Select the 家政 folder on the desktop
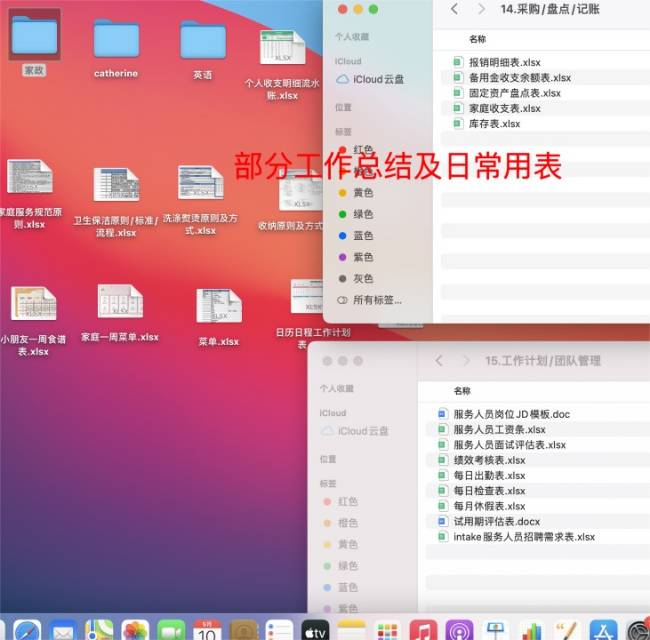Screen dimensions: 650x640 pyautogui.click(x=34, y=37)
